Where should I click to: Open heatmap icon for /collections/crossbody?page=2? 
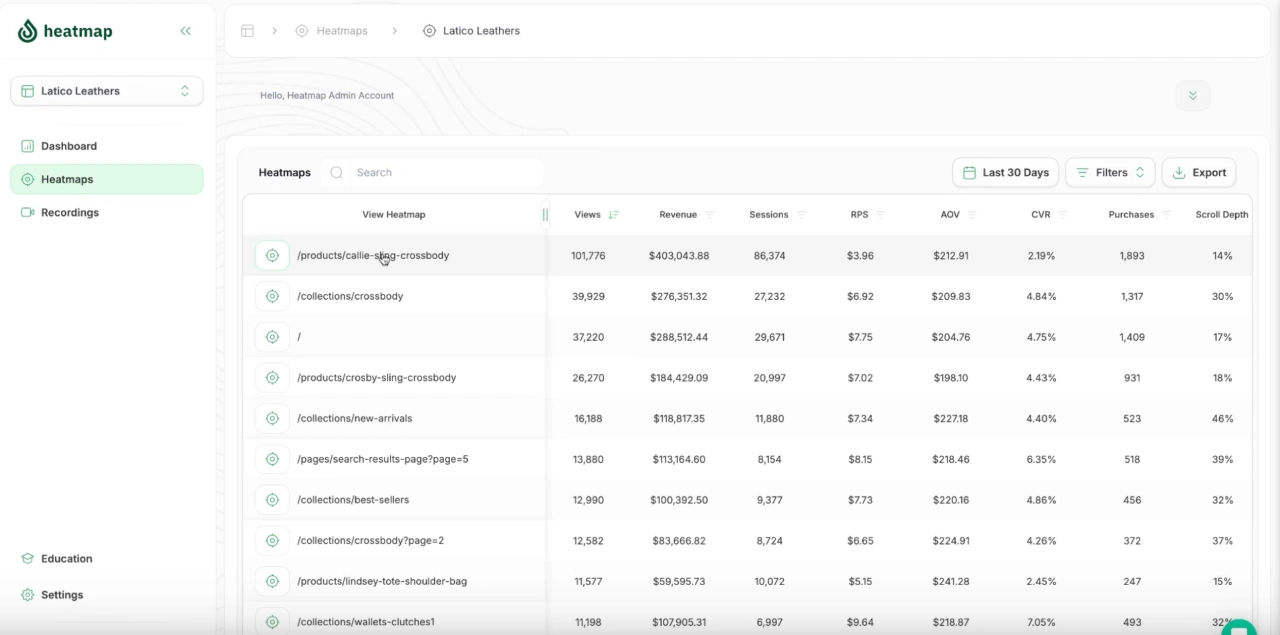click(272, 541)
